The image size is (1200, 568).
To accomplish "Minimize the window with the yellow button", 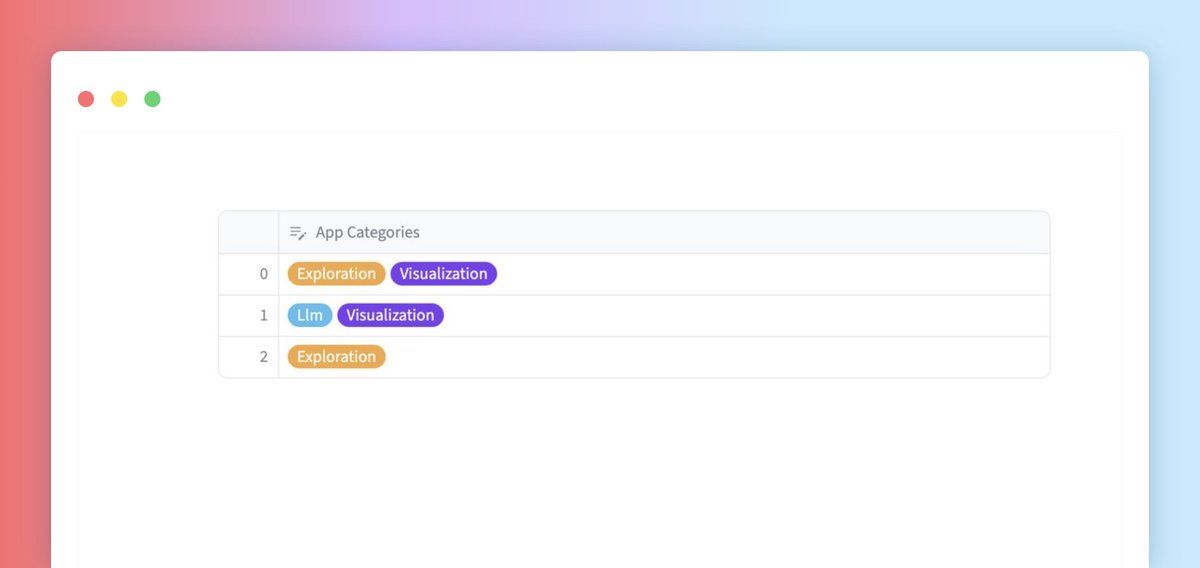I will pos(119,99).
